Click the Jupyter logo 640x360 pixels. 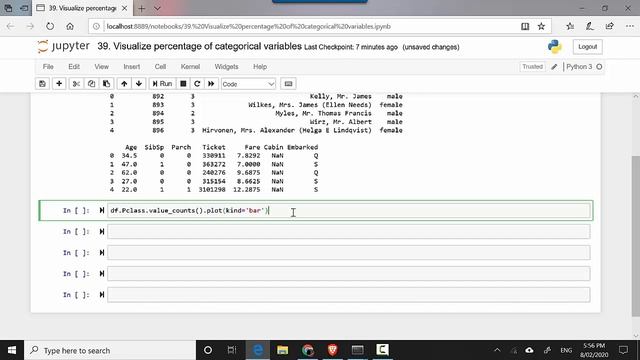coord(64,46)
